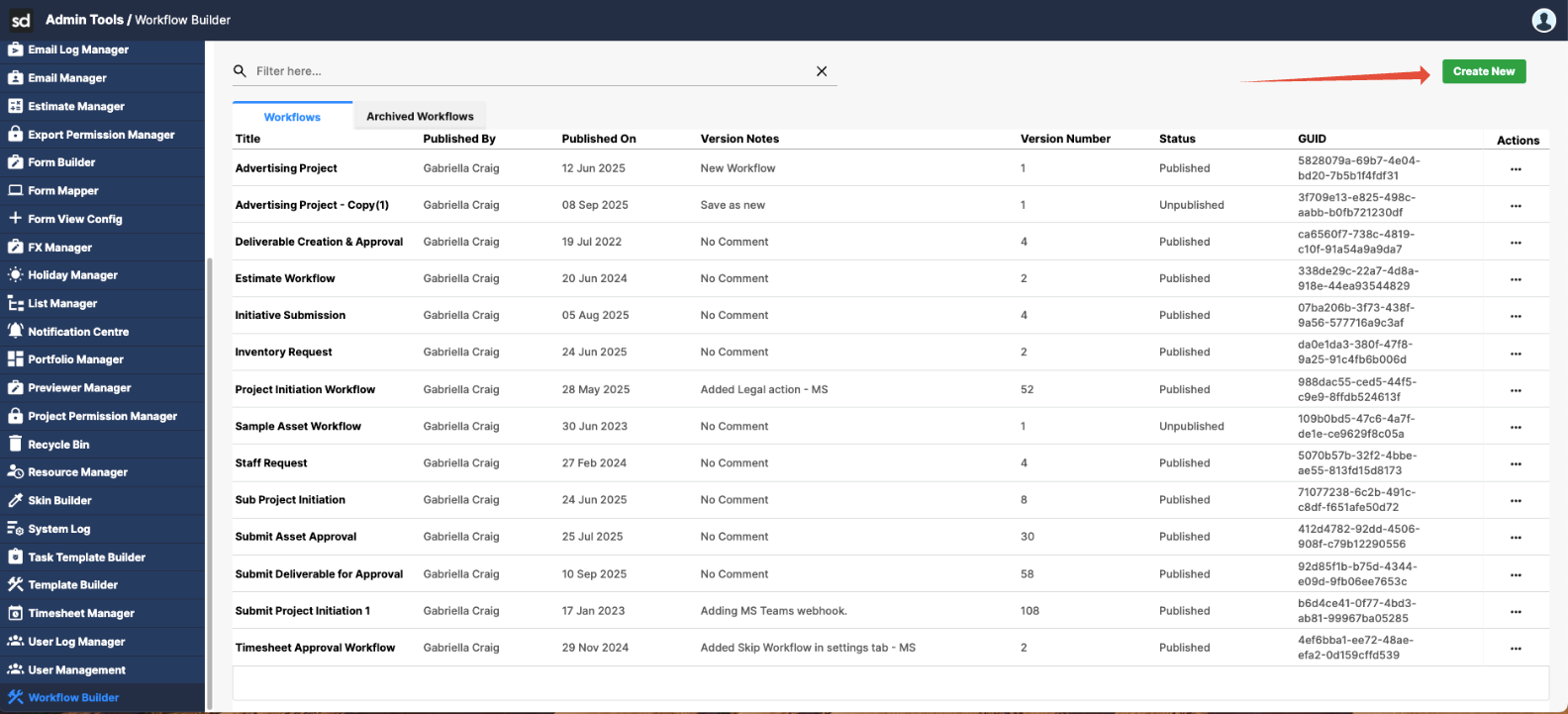Click the Email Manager sidebar icon

coord(15,77)
